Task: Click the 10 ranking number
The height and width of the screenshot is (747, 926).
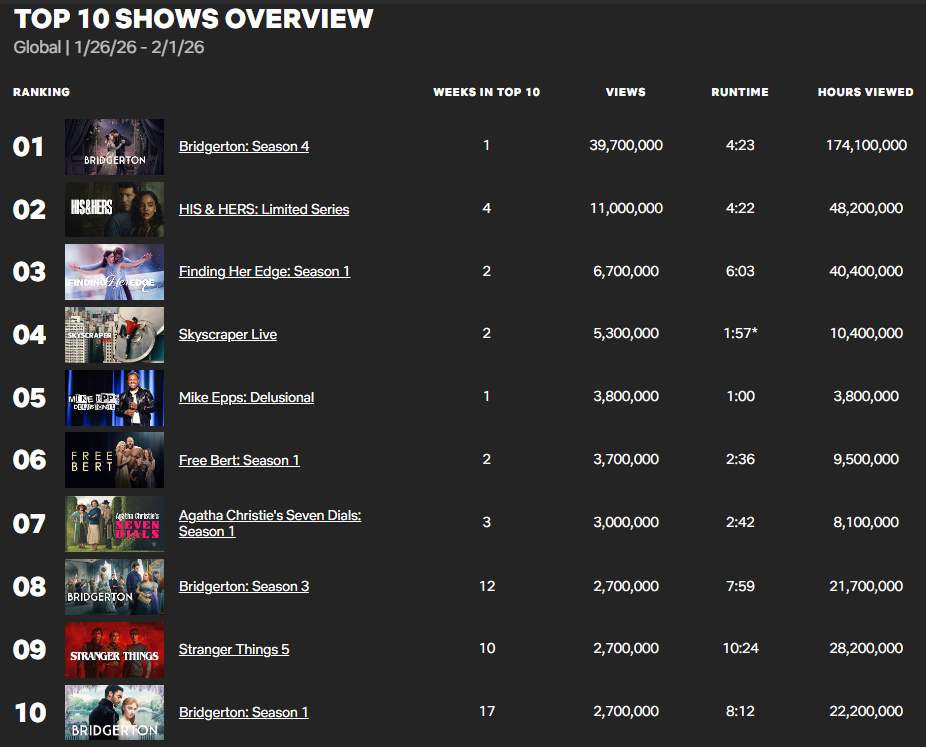Action: click(30, 713)
